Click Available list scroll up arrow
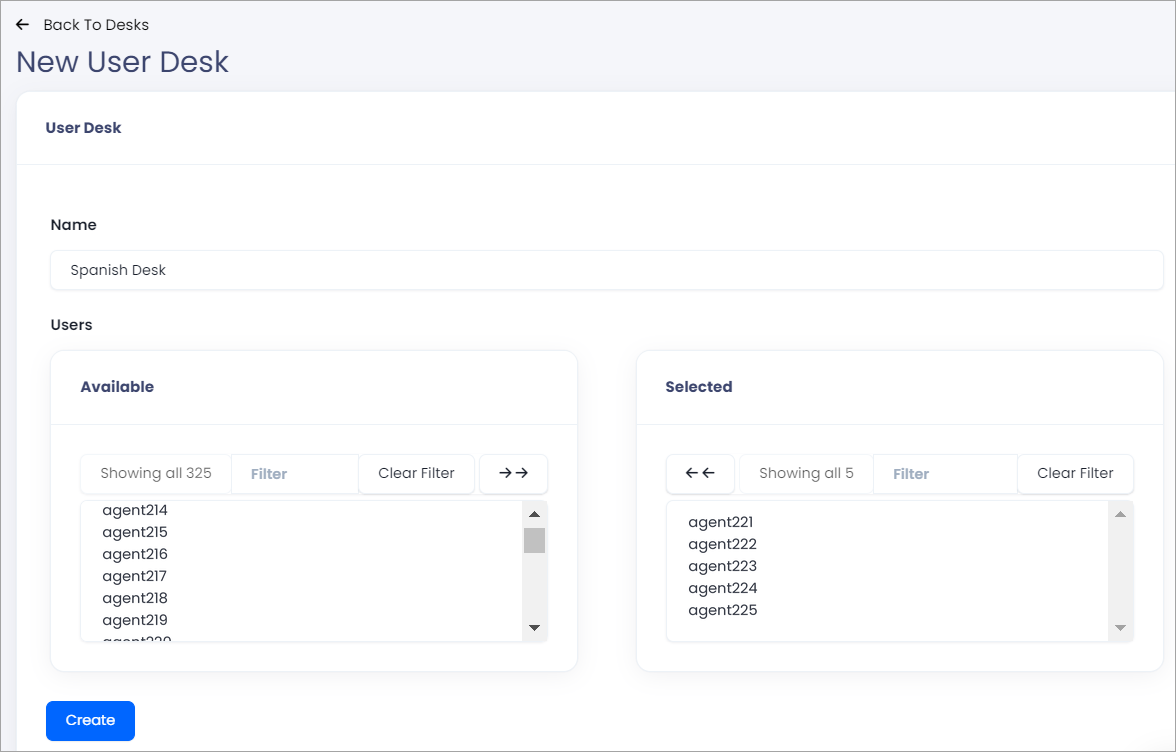This screenshot has width=1176, height=752. tap(535, 514)
